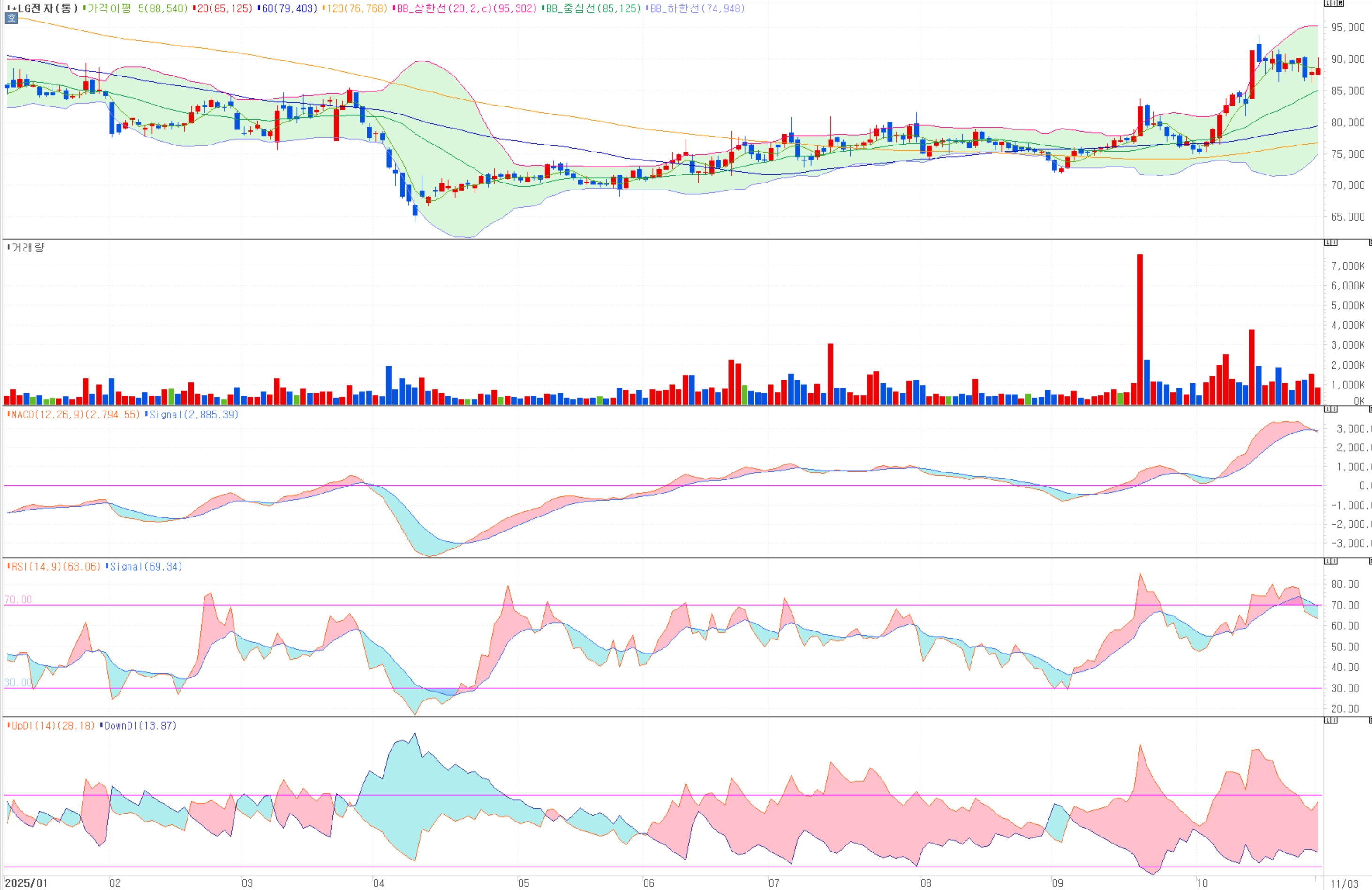Click the blue '호' icon under the LG전자 title
The image size is (1372, 890).
tap(11, 18)
